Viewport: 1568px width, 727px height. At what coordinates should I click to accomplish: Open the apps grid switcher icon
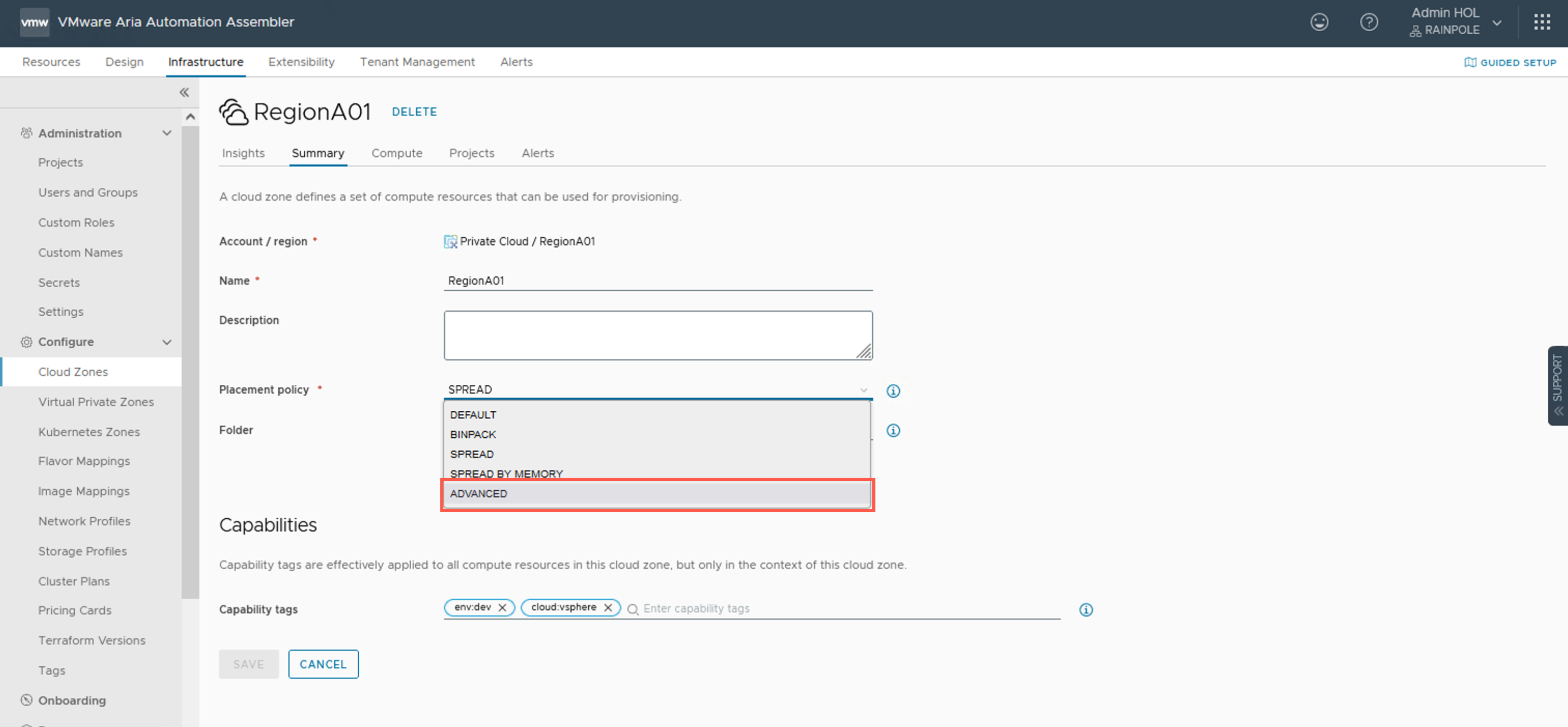(x=1542, y=22)
